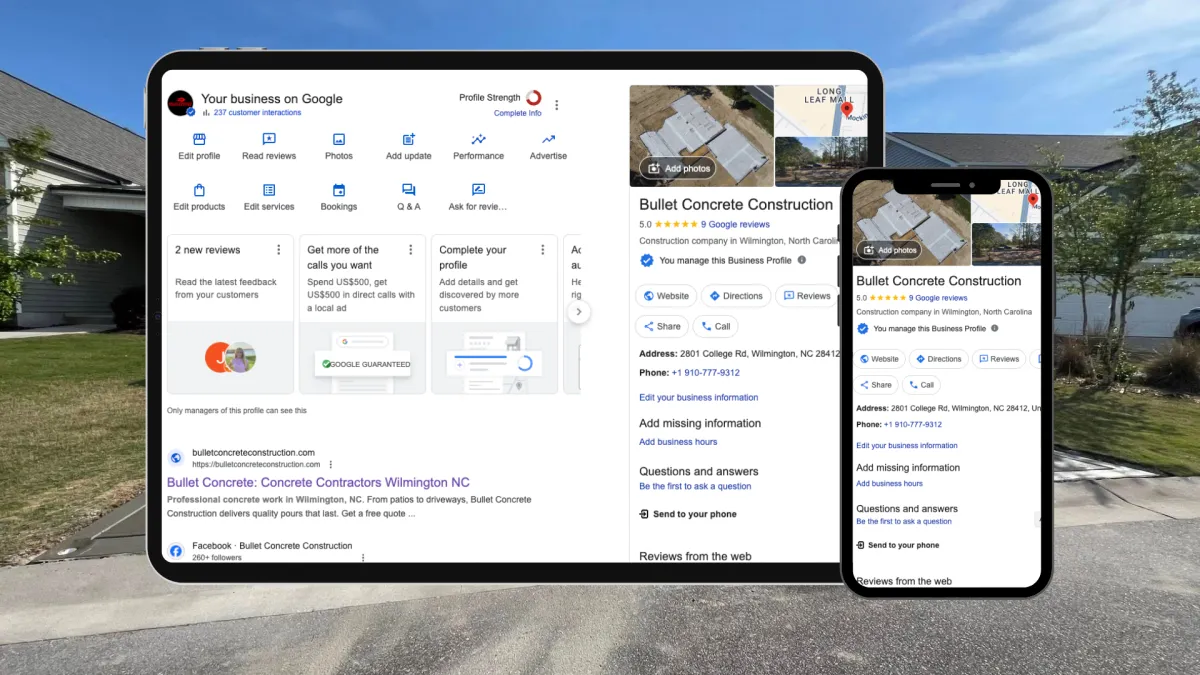Open 9 Google reviews on the phone screen
The width and height of the screenshot is (1200, 675).
pos(938,298)
